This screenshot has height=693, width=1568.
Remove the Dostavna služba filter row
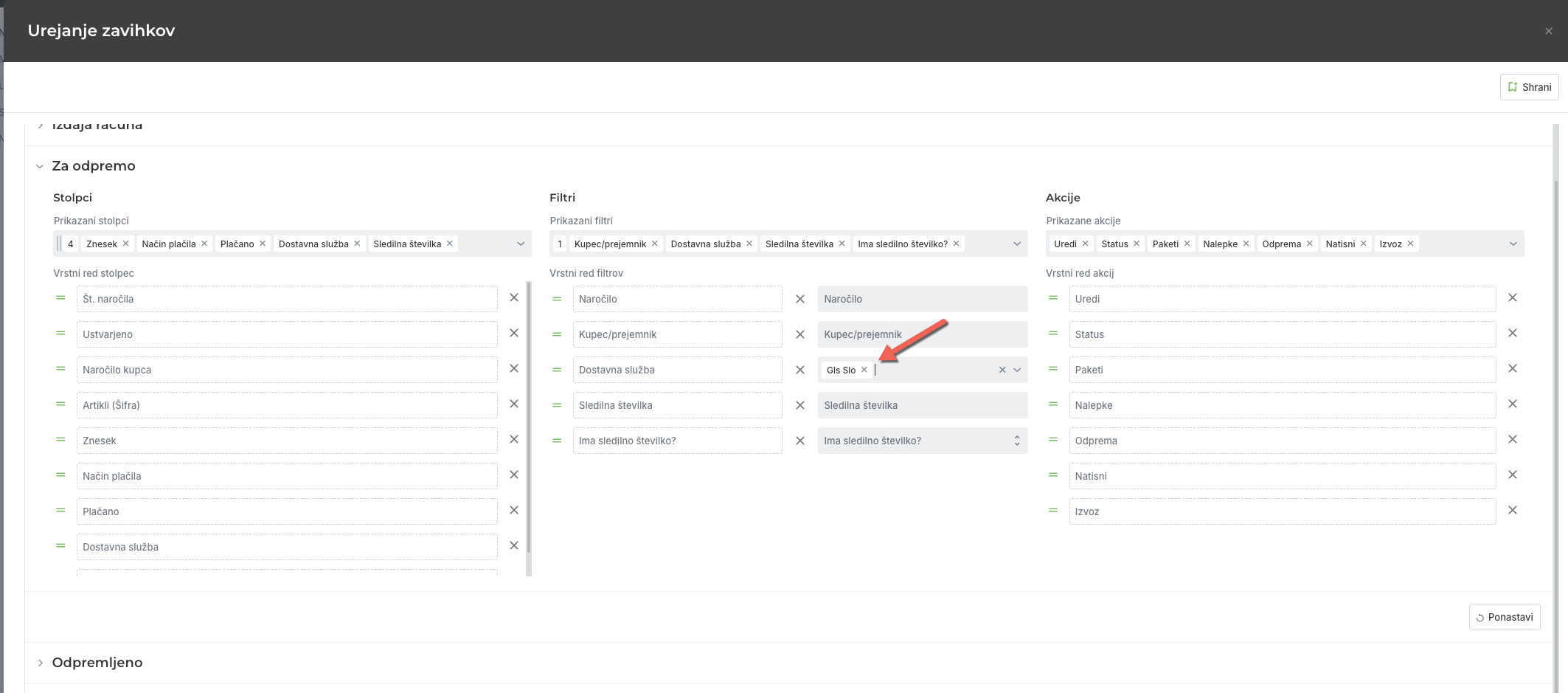tap(799, 370)
